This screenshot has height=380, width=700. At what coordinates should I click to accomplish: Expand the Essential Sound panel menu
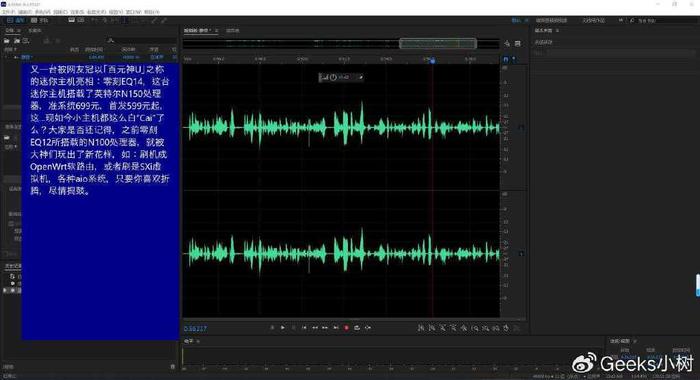[557, 30]
